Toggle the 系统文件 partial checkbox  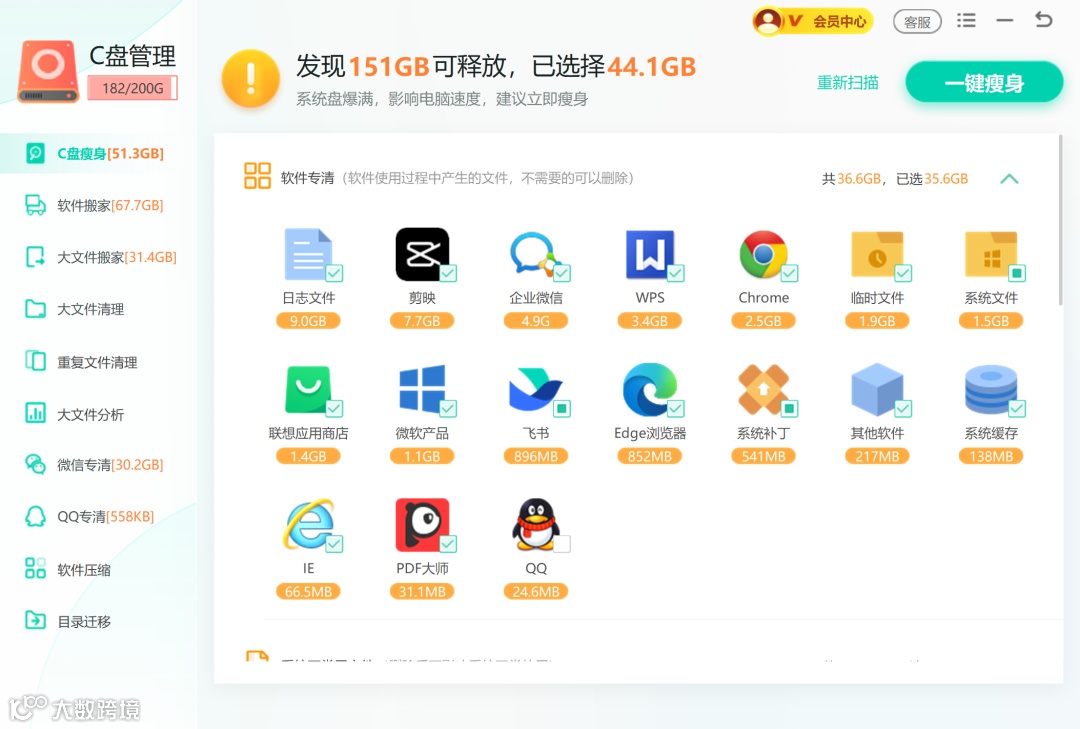click(x=1017, y=273)
